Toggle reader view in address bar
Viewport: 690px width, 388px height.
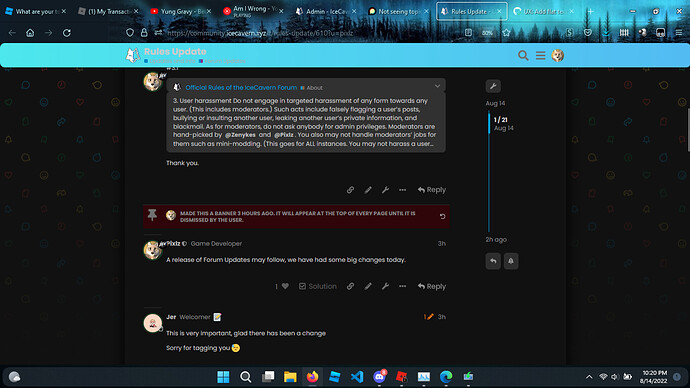click(x=468, y=33)
